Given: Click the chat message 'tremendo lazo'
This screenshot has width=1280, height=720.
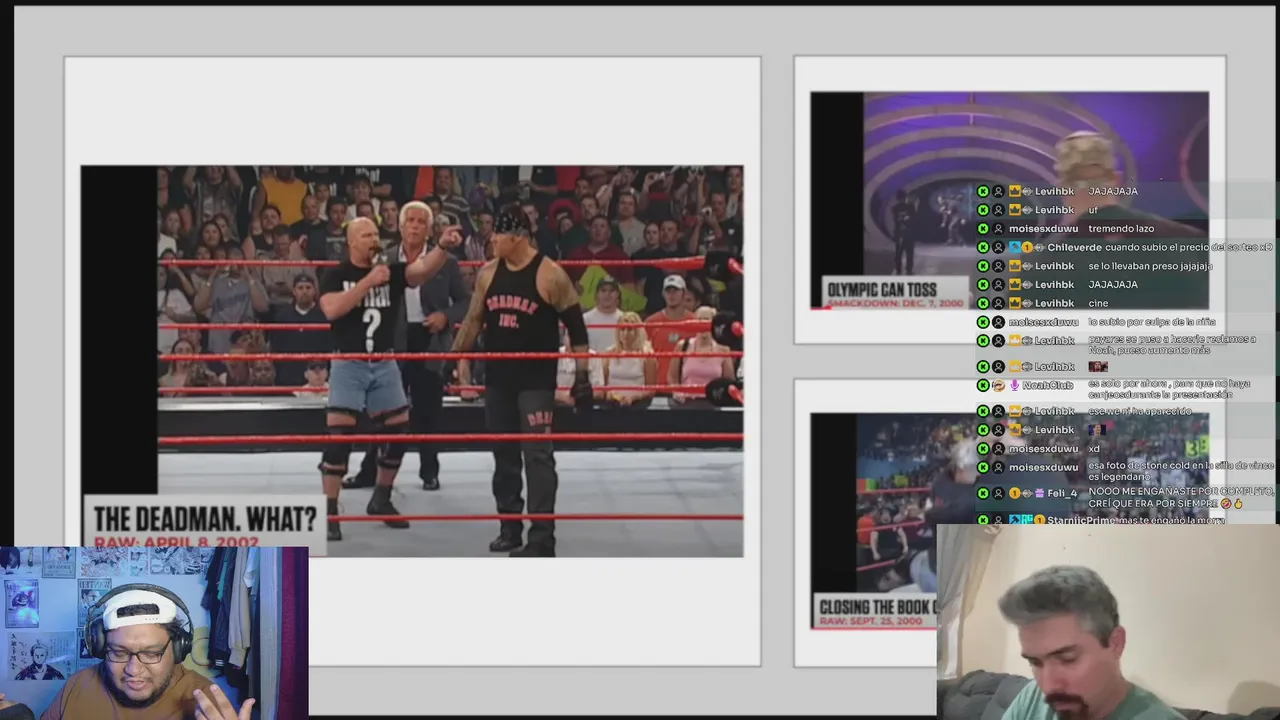Looking at the screenshot, I should click(x=1121, y=229).
